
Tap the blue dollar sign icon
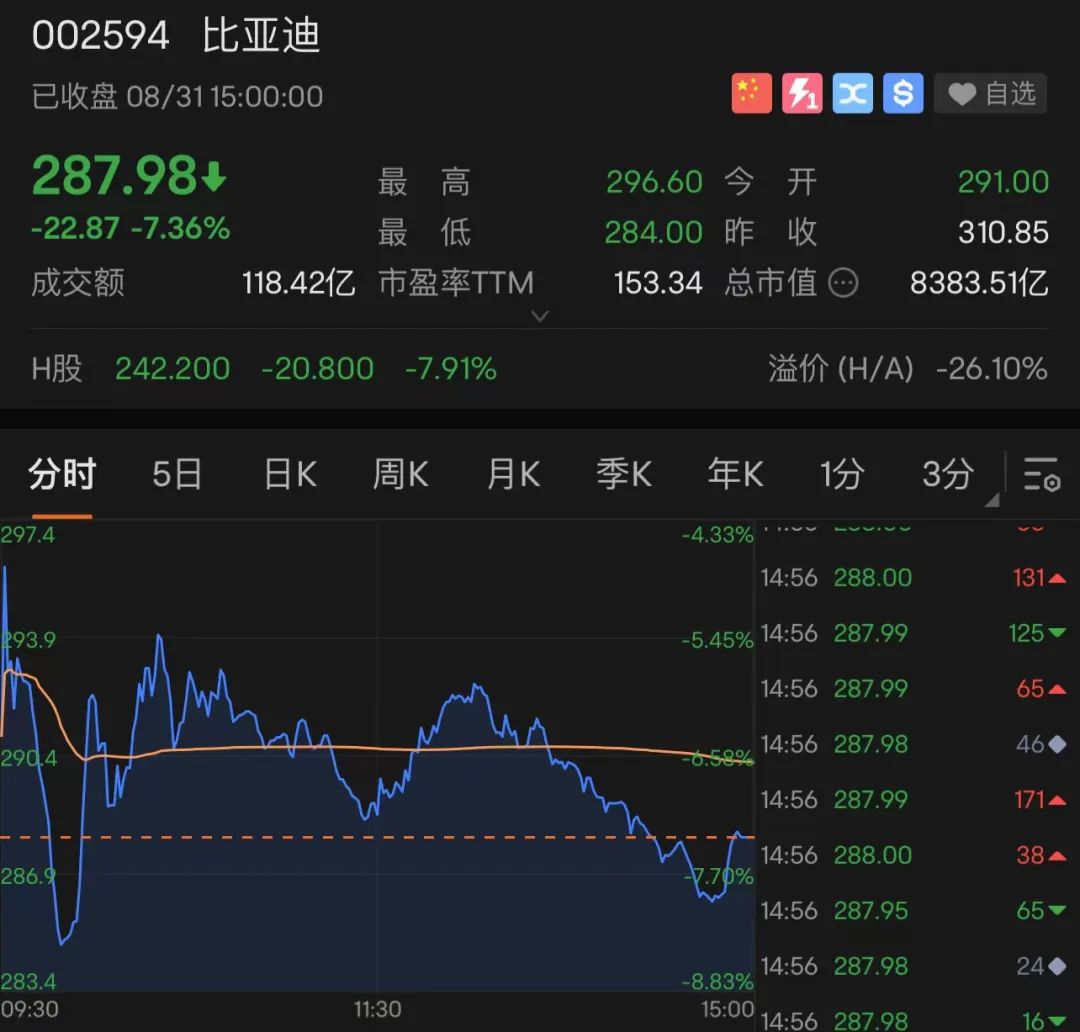[903, 93]
